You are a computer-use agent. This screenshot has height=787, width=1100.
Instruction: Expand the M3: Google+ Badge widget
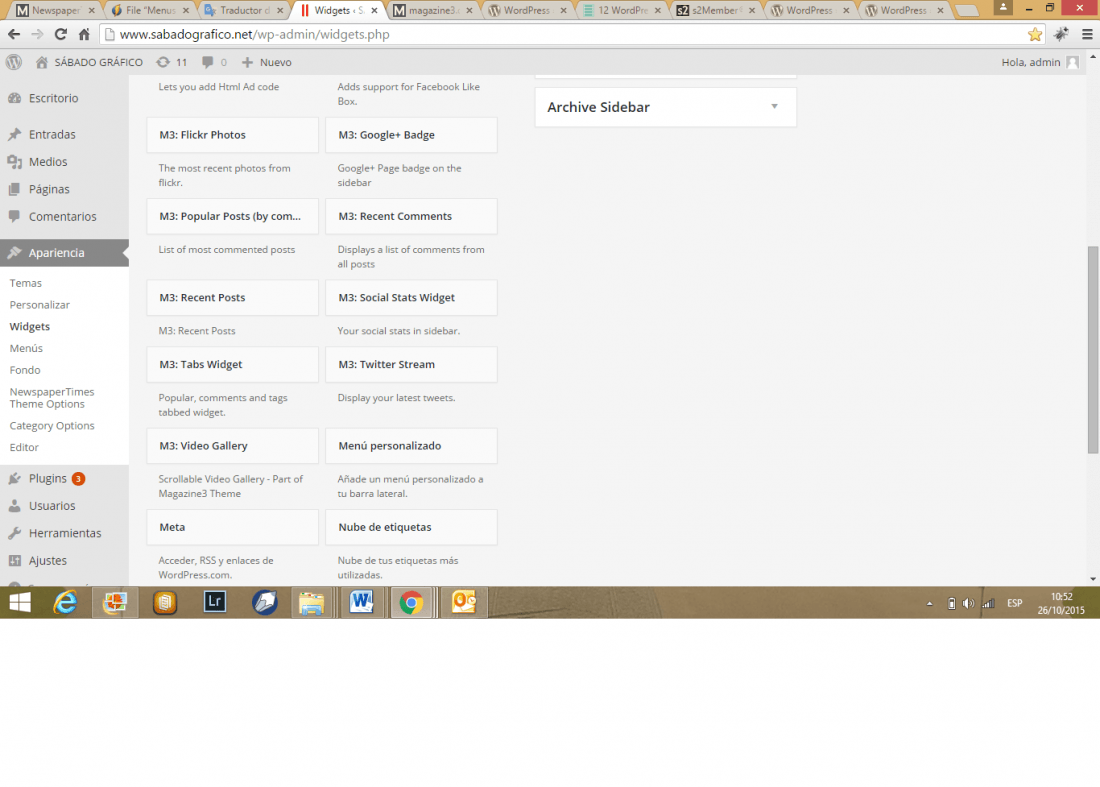(411, 135)
